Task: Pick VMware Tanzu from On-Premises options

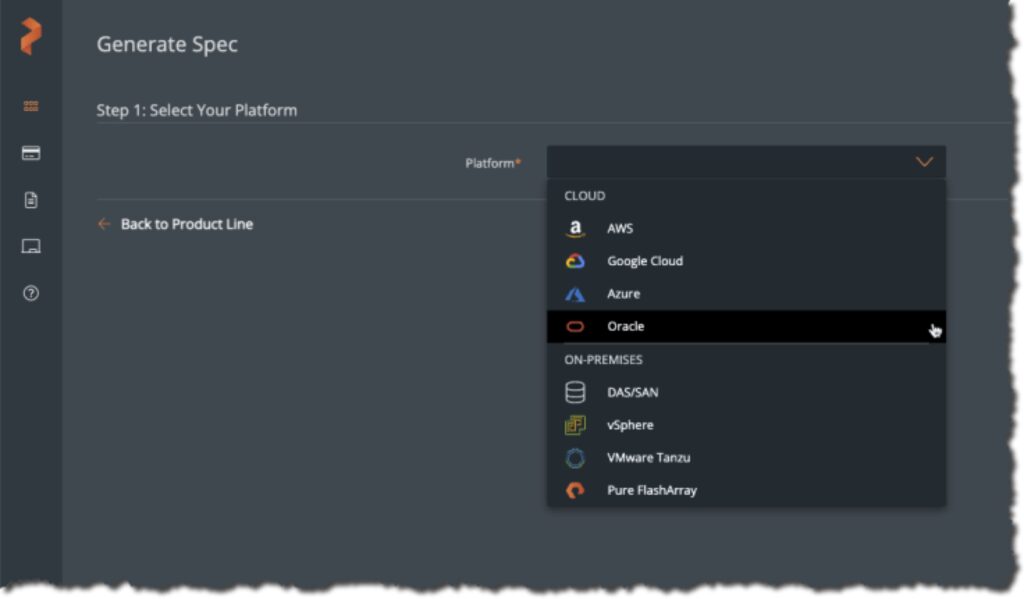Action: (x=648, y=458)
